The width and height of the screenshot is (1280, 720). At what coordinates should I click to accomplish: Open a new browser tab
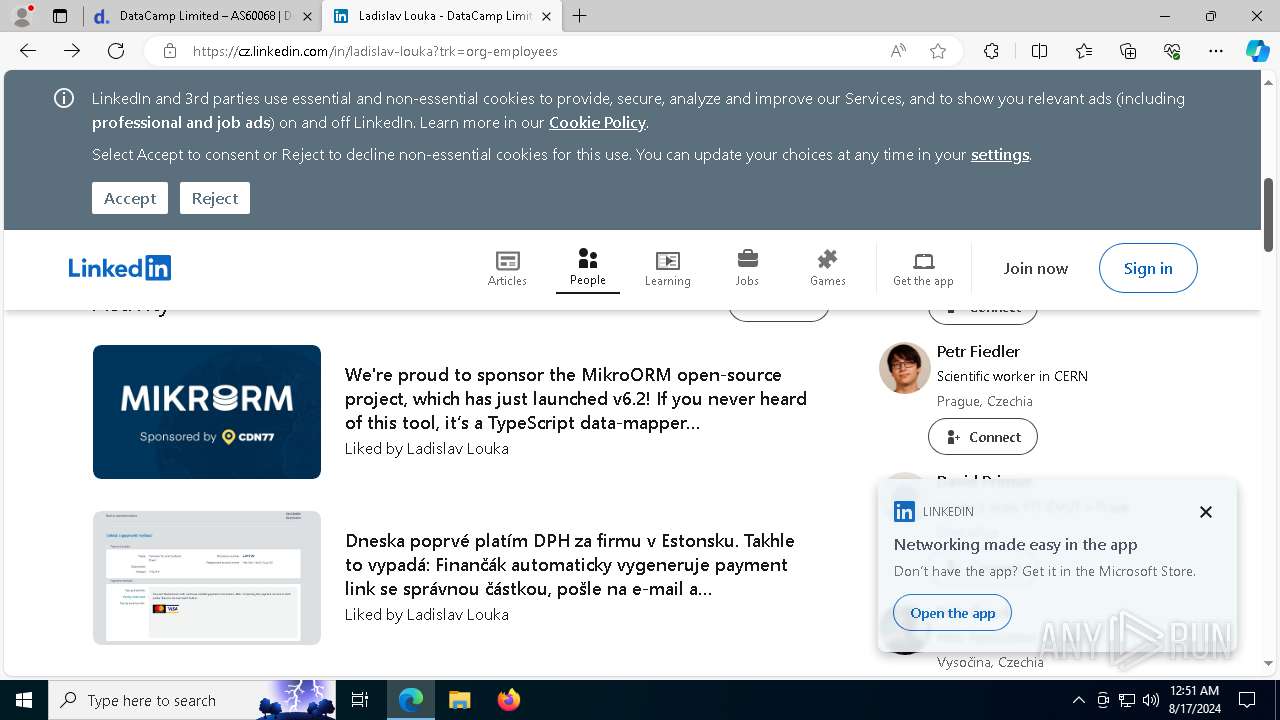point(580,16)
